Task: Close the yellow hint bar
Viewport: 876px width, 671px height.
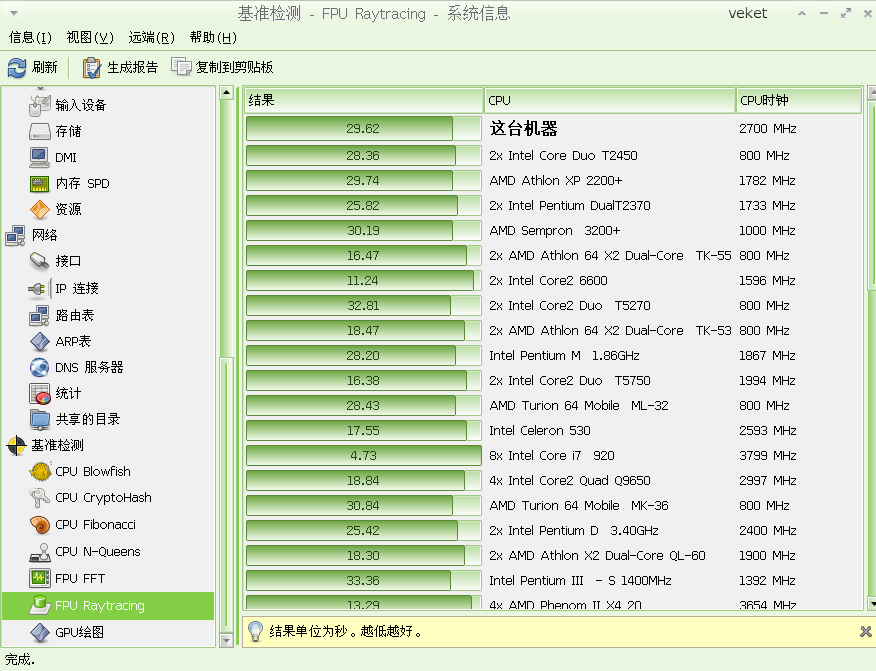Action: coord(865,631)
